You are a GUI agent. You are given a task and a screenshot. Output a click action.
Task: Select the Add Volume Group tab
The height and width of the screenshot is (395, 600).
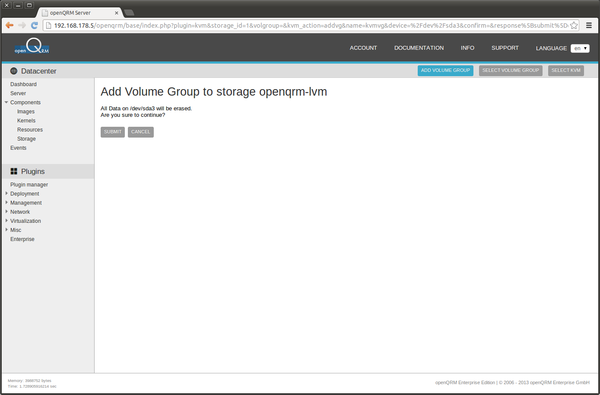click(x=445, y=70)
